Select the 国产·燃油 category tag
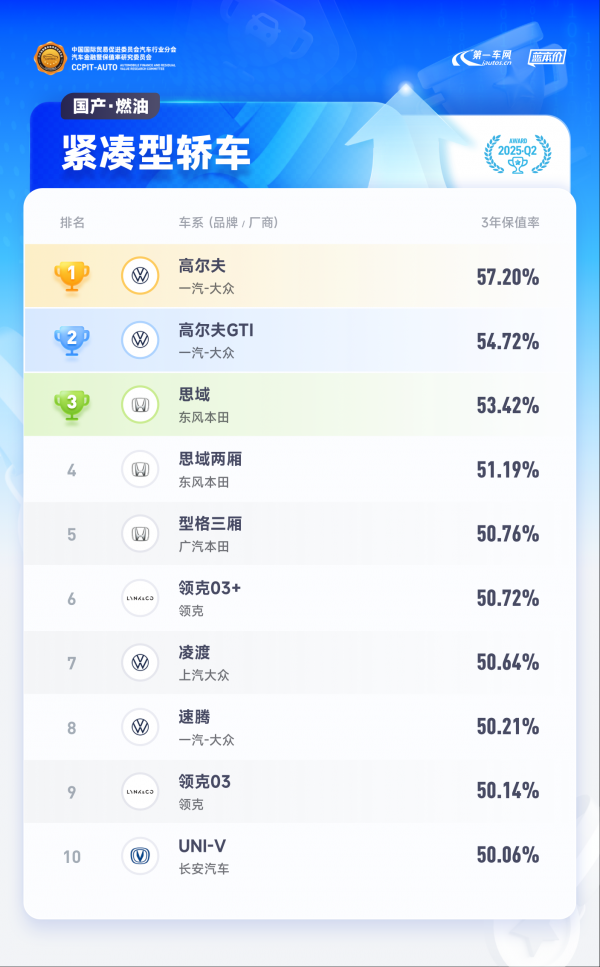 tap(110, 107)
